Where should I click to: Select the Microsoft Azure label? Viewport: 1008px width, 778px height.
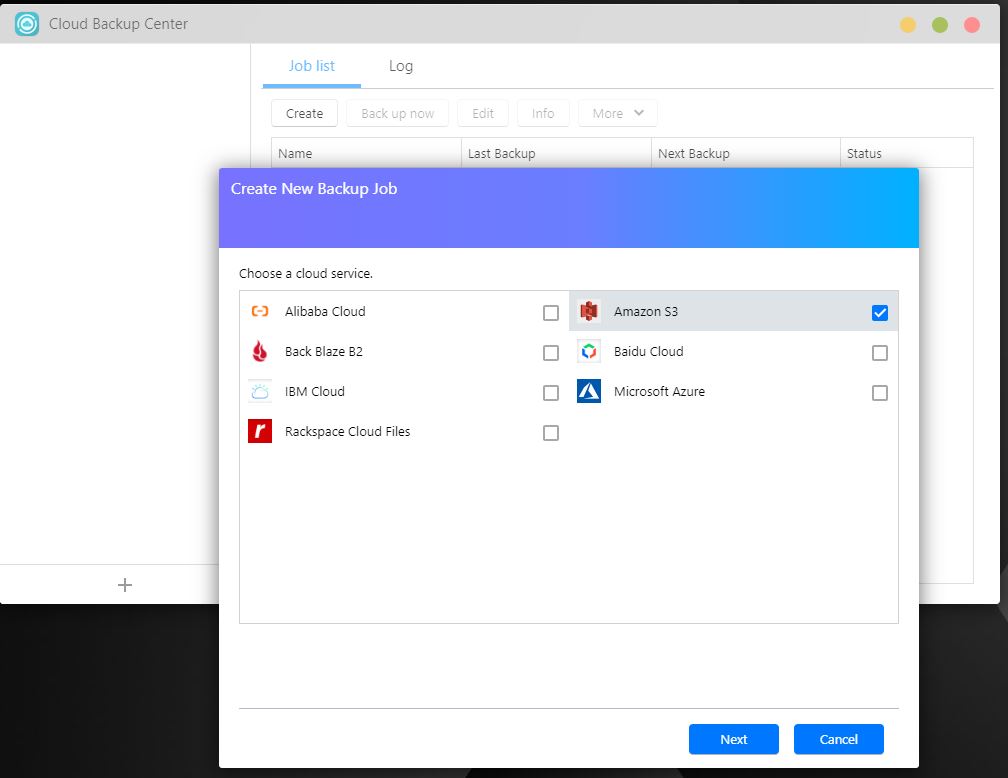(659, 392)
